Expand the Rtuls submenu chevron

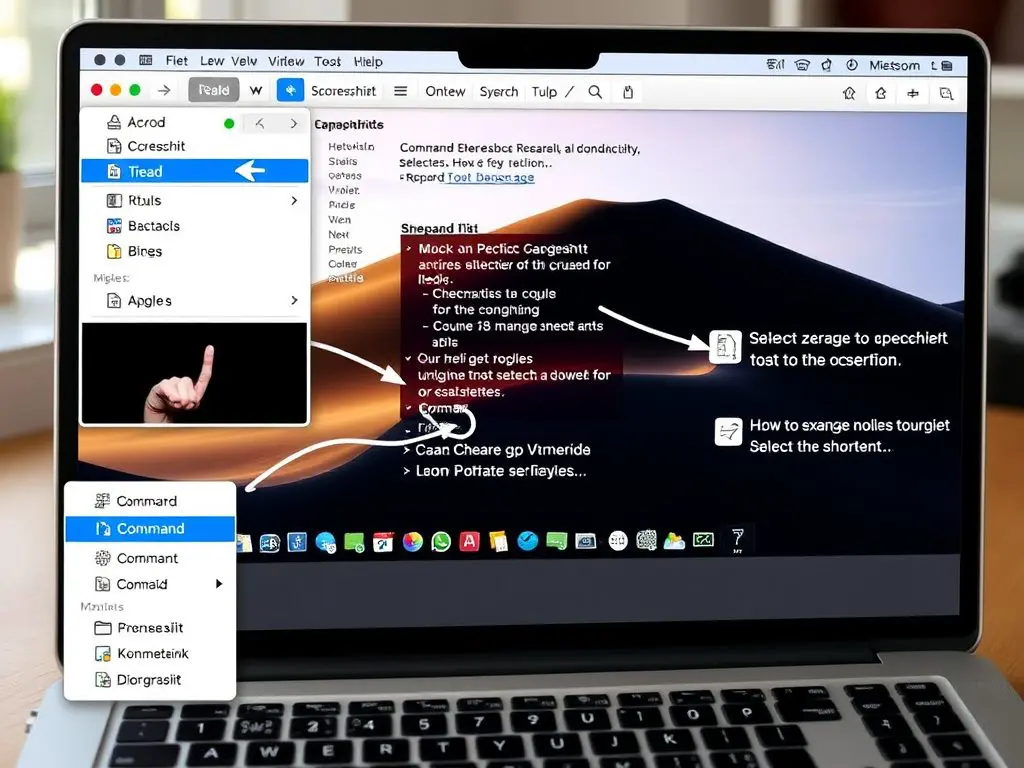(294, 201)
